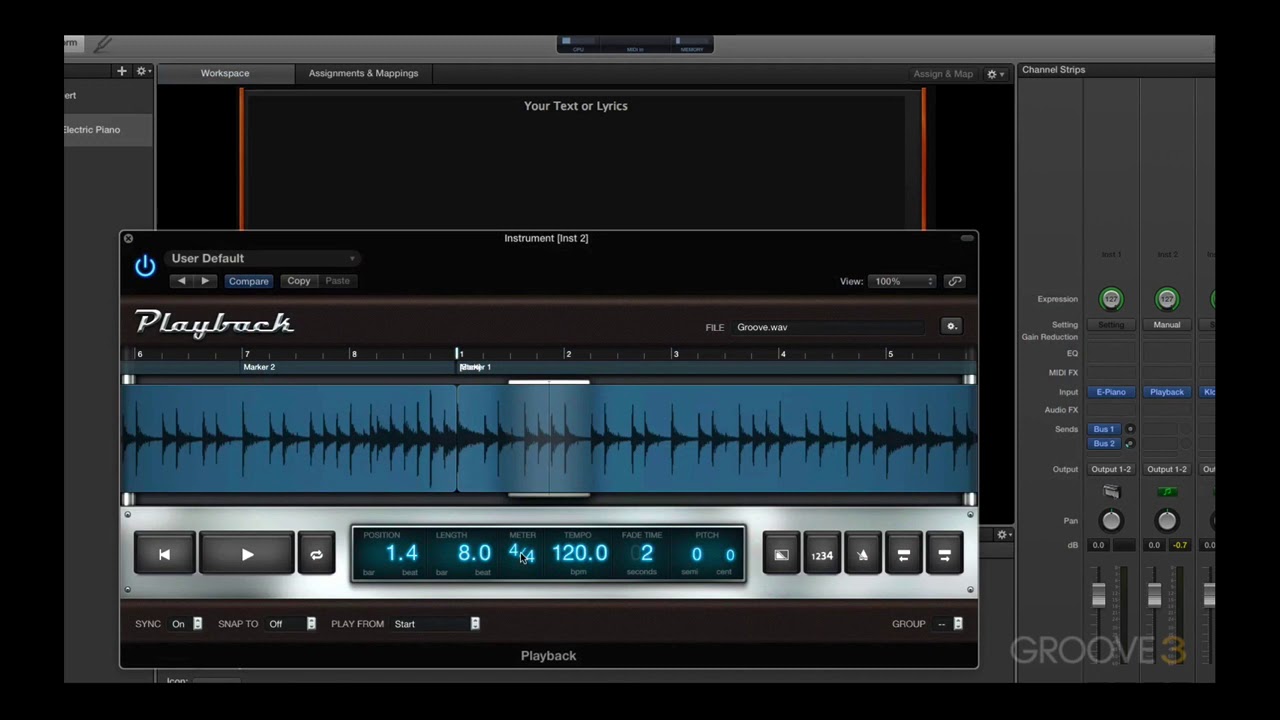1280x720 pixels.
Task: Click the Meter 4/4 value
Action: coord(522,553)
